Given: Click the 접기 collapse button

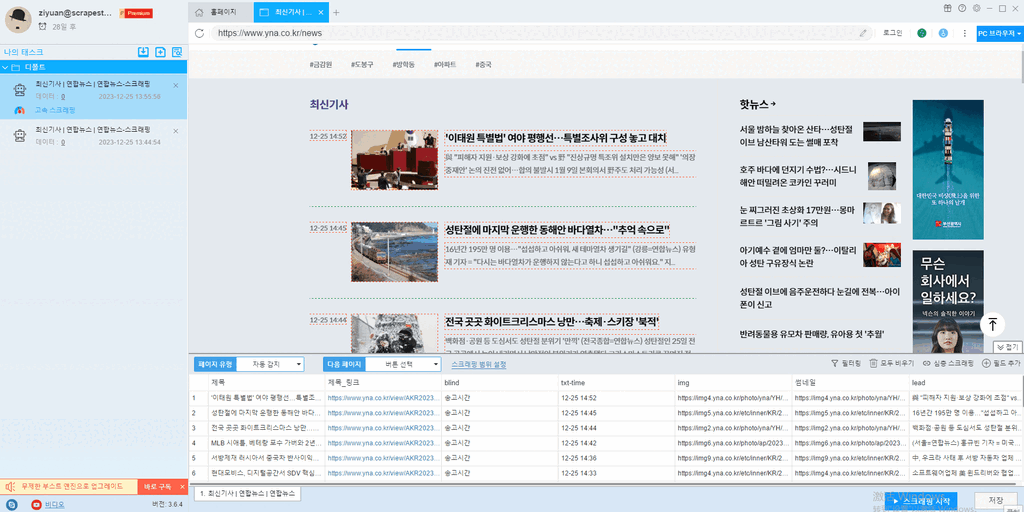Looking at the screenshot, I should tap(1008, 346).
